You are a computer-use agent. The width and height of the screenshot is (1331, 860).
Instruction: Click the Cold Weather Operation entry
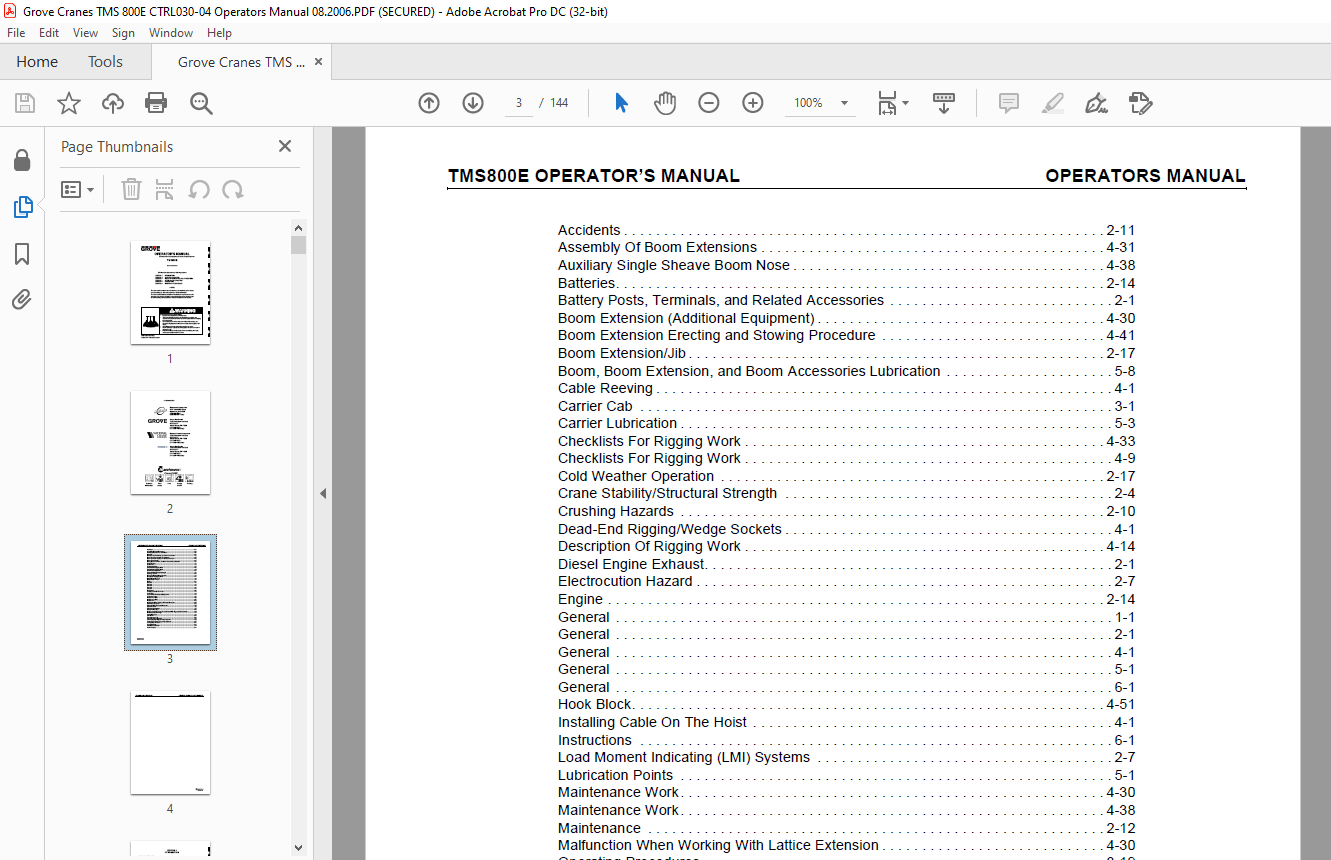point(846,476)
